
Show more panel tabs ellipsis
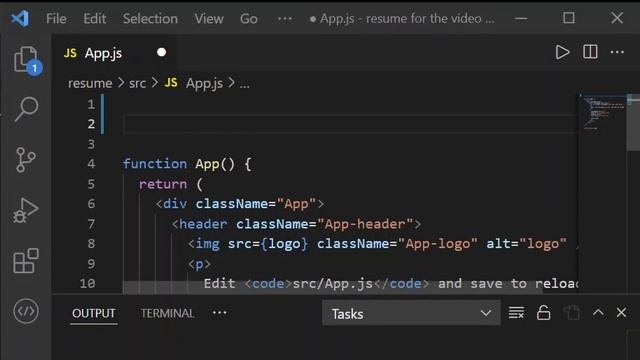pos(220,313)
